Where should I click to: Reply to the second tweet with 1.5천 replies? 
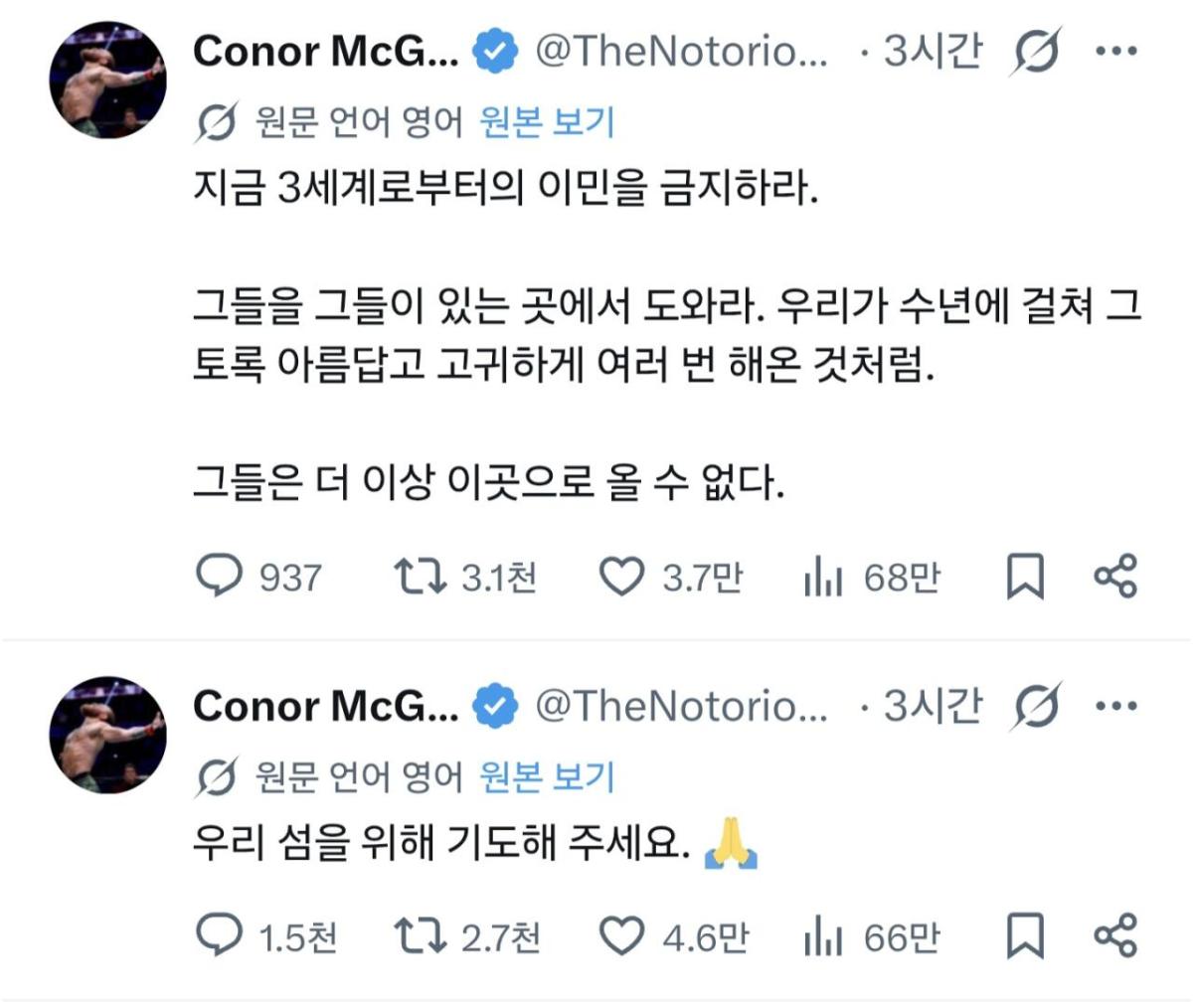coord(219,934)
